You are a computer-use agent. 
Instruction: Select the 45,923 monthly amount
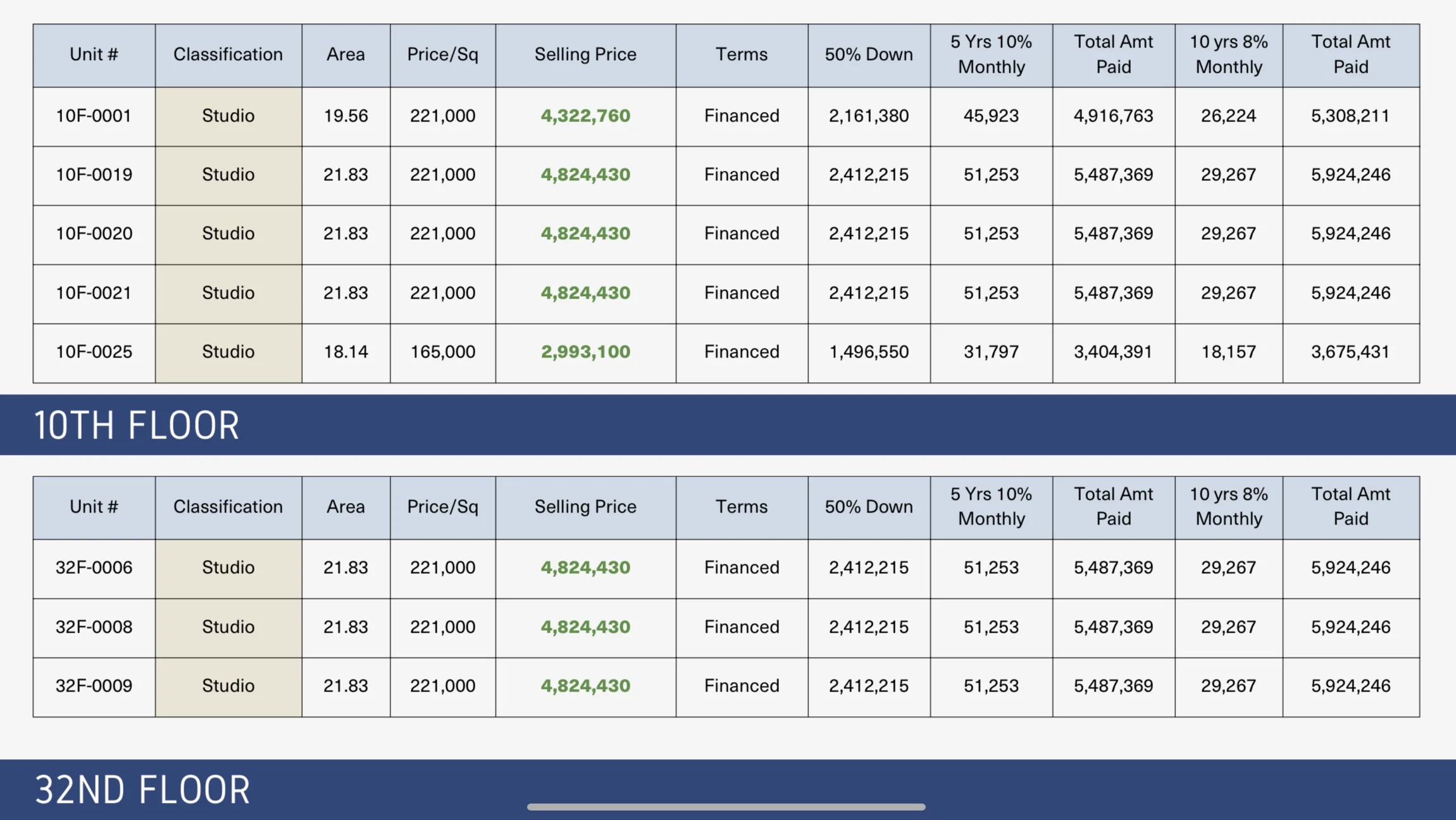point(991,116)
